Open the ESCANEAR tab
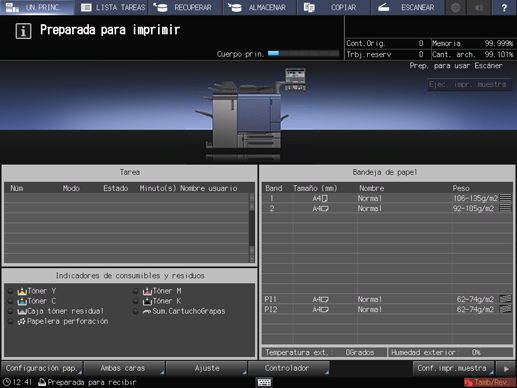Screen dimensions: 517x388 click(408, 7)
